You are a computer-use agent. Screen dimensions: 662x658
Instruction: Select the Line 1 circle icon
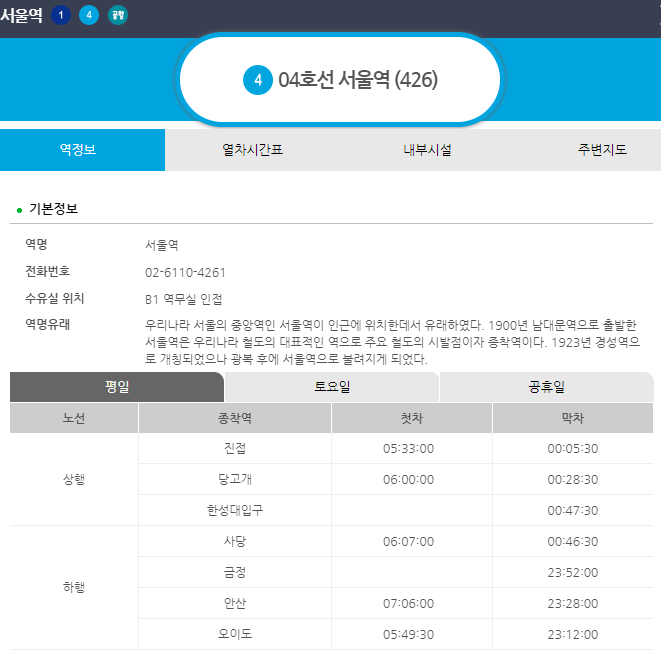pyautogui.click(x=61, y=16)
